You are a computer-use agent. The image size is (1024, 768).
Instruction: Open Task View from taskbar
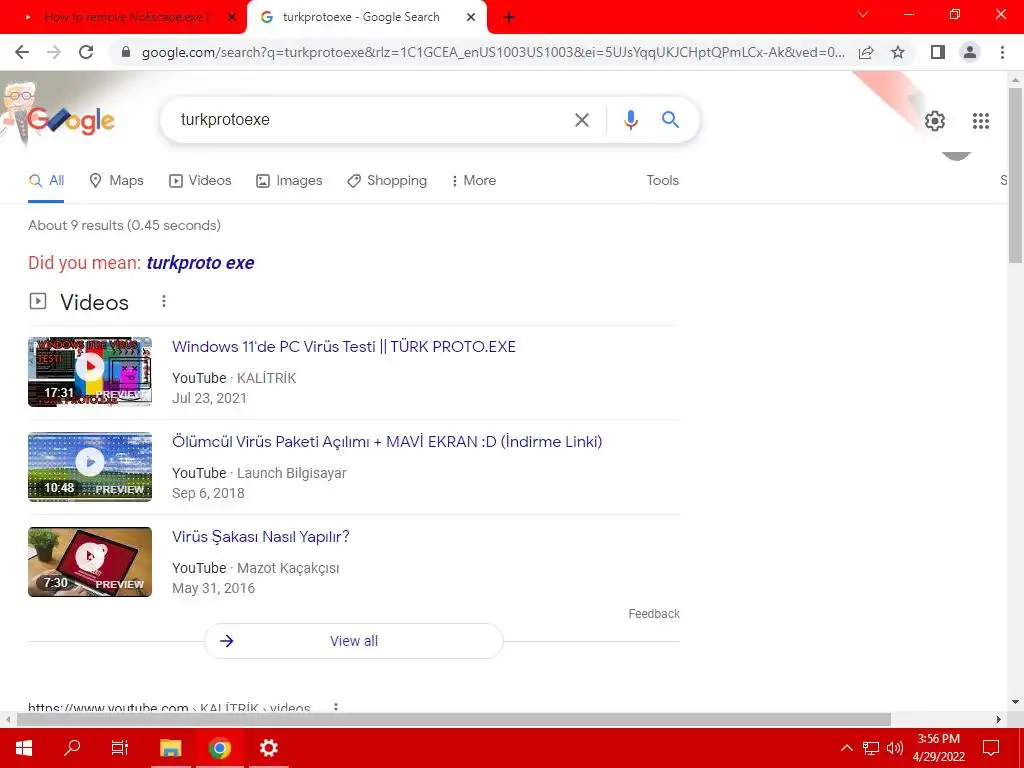(x=120, y=748)
